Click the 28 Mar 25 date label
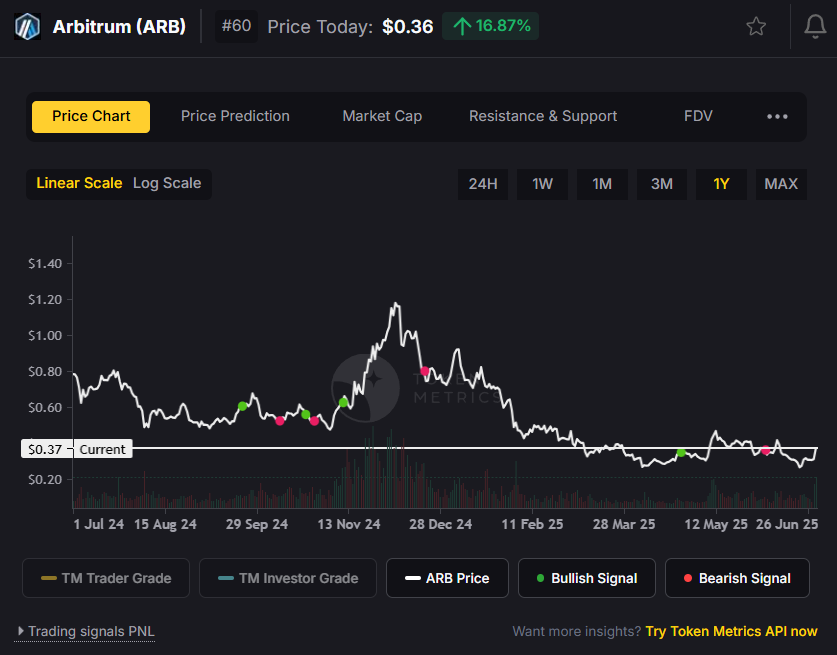The image size is (837, 655). pos(623,525)
